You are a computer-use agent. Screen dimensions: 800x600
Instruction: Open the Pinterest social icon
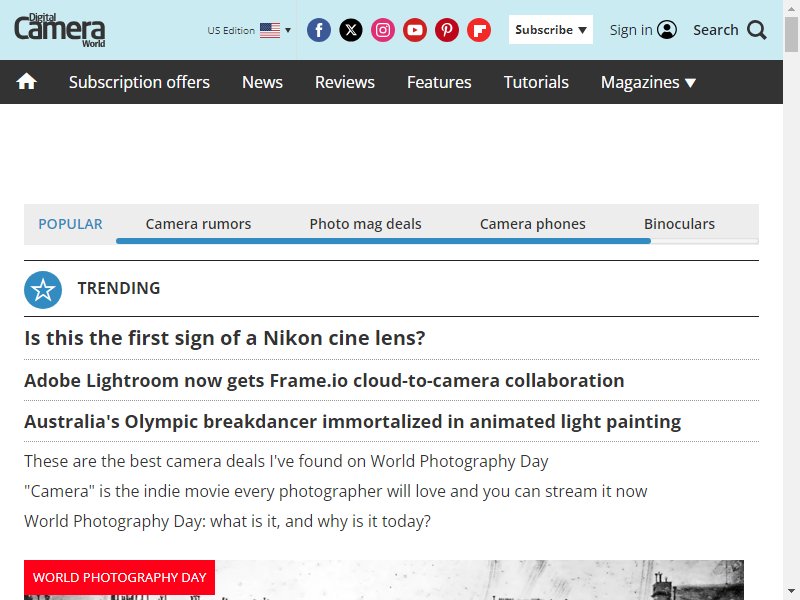coord(447,30)
